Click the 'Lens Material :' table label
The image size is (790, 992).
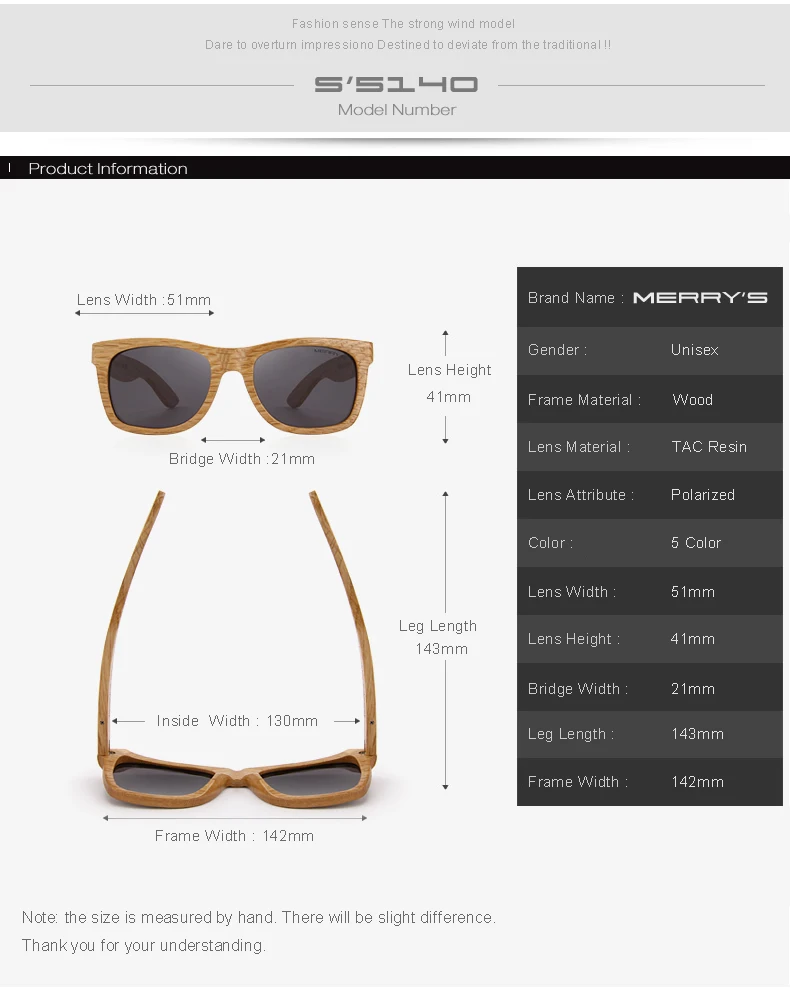pos(579,447)
